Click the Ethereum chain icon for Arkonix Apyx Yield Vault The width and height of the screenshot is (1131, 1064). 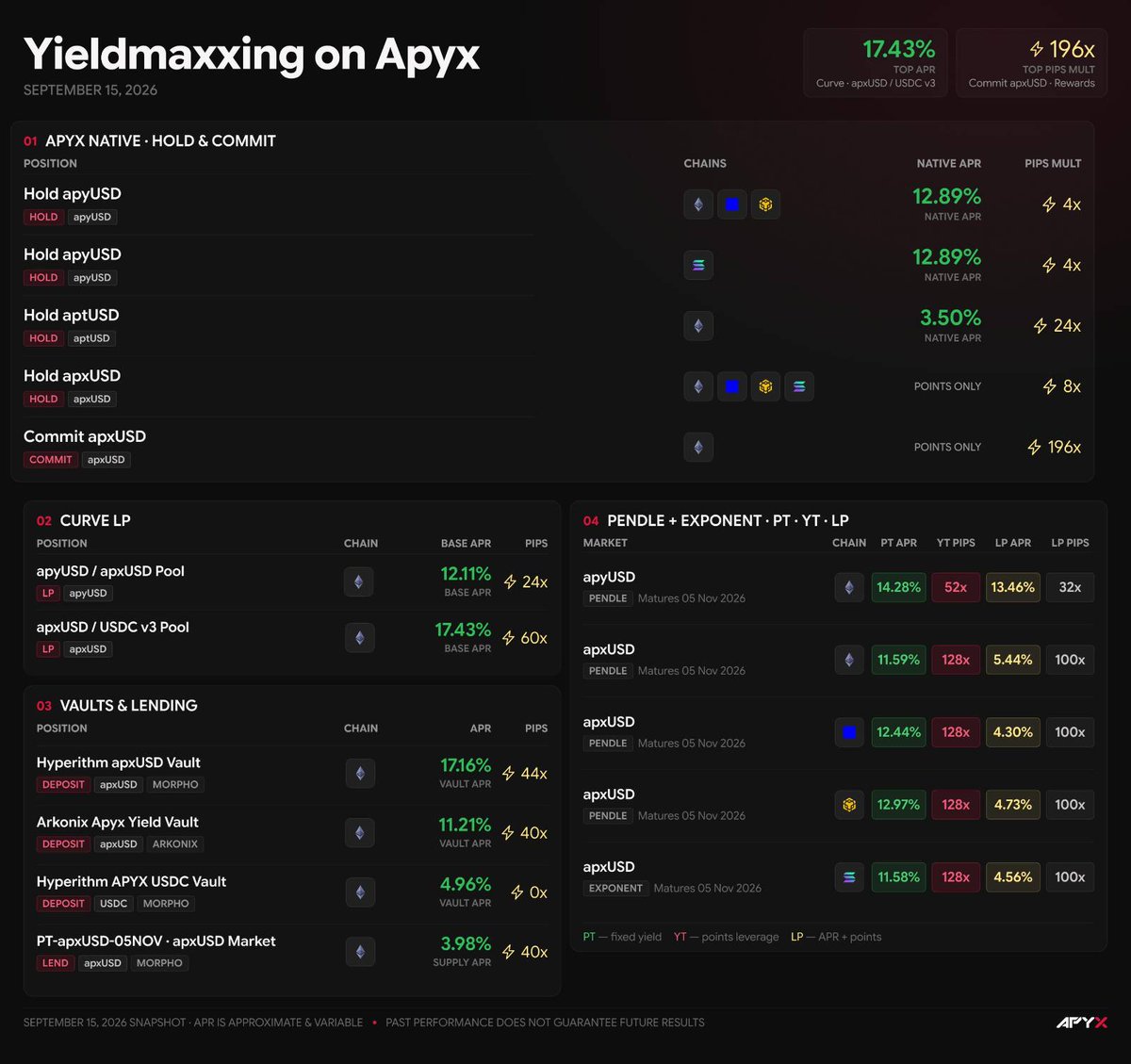[360, 833]
